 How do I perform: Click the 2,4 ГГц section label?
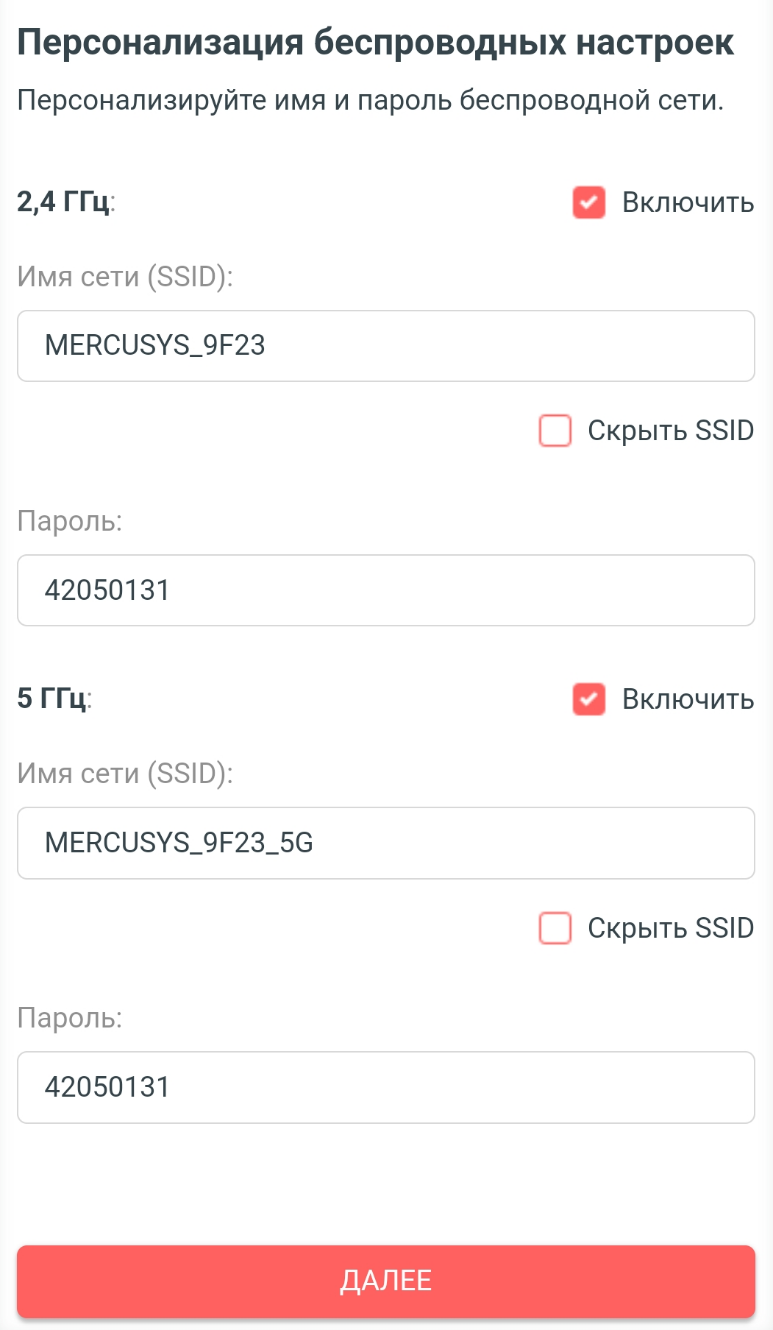[x=65, y=203]
